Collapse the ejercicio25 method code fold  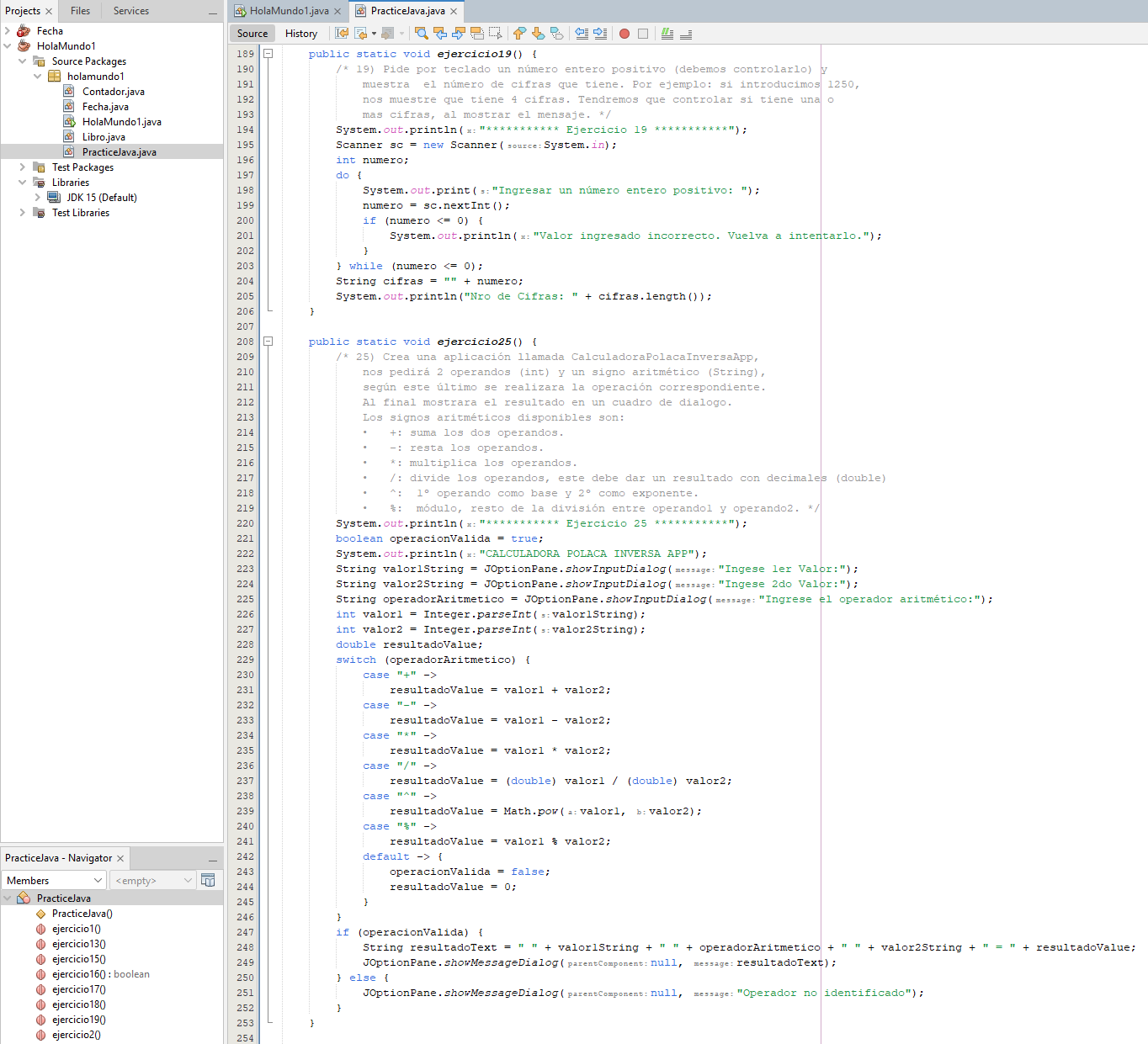[268, 342]
